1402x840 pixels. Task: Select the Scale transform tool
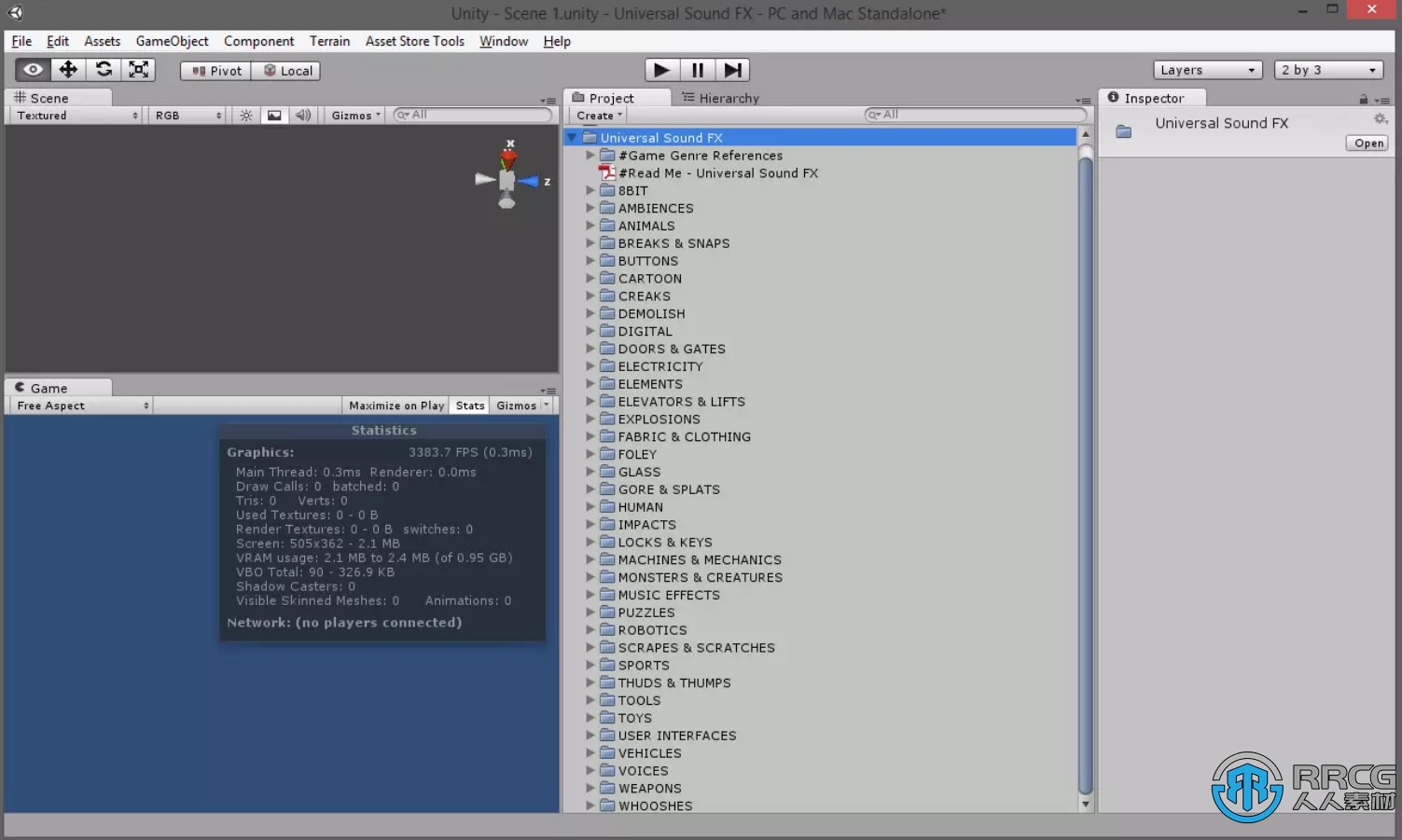pos(138,70)
